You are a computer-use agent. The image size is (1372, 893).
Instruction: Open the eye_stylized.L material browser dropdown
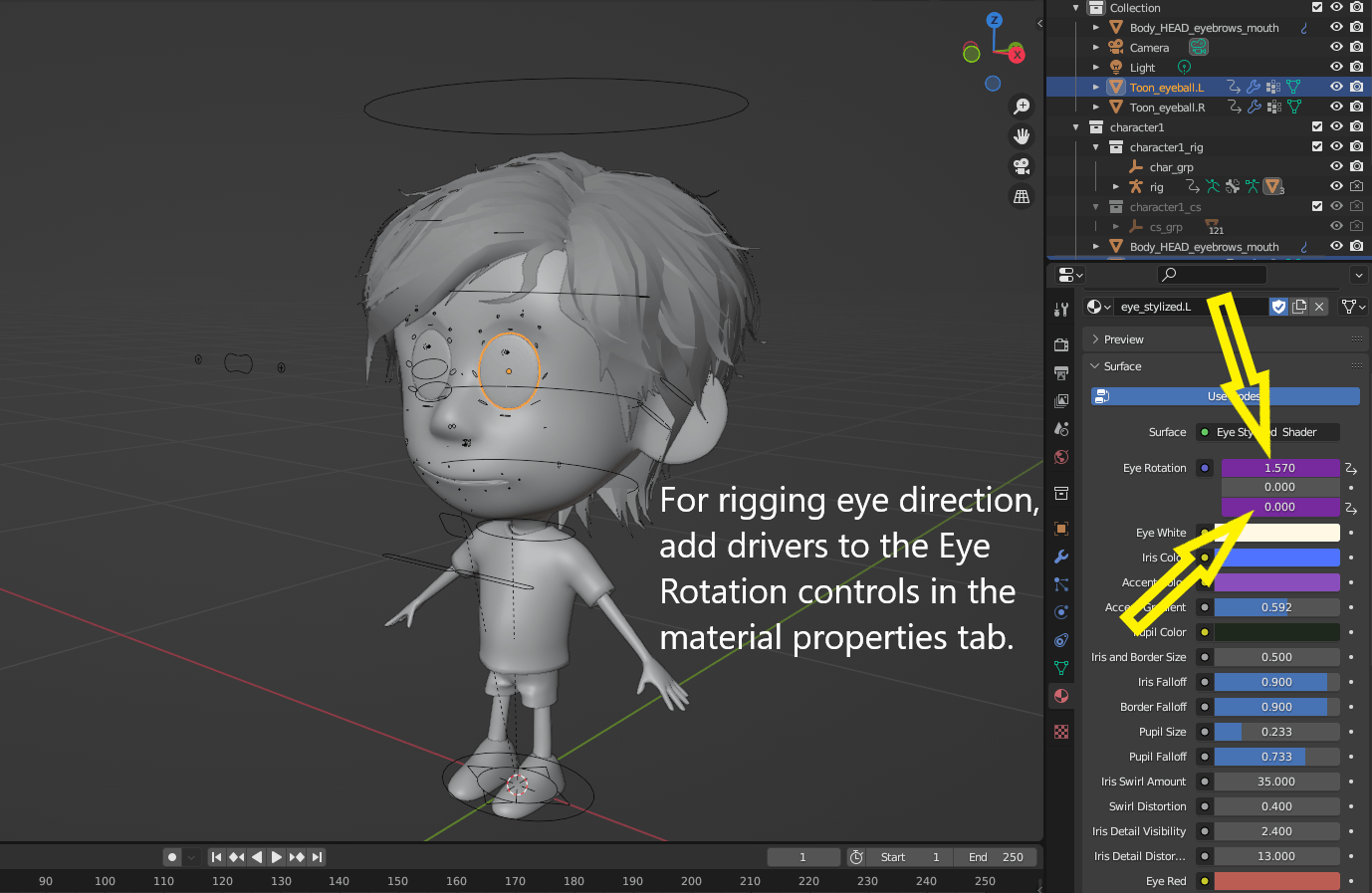click(x=1099, y=306)
